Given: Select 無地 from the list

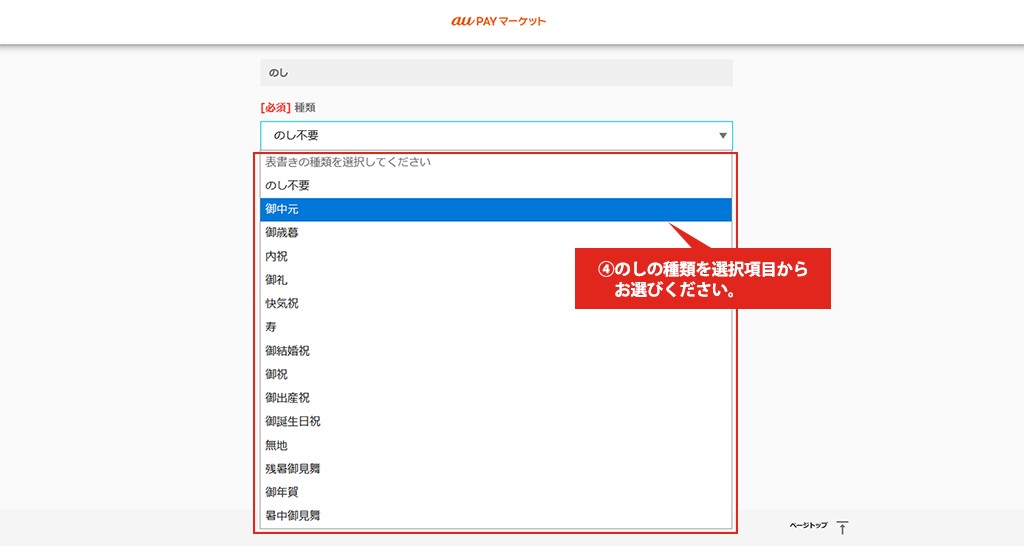Looking at the screenshot, I should (x=496, y=445).
